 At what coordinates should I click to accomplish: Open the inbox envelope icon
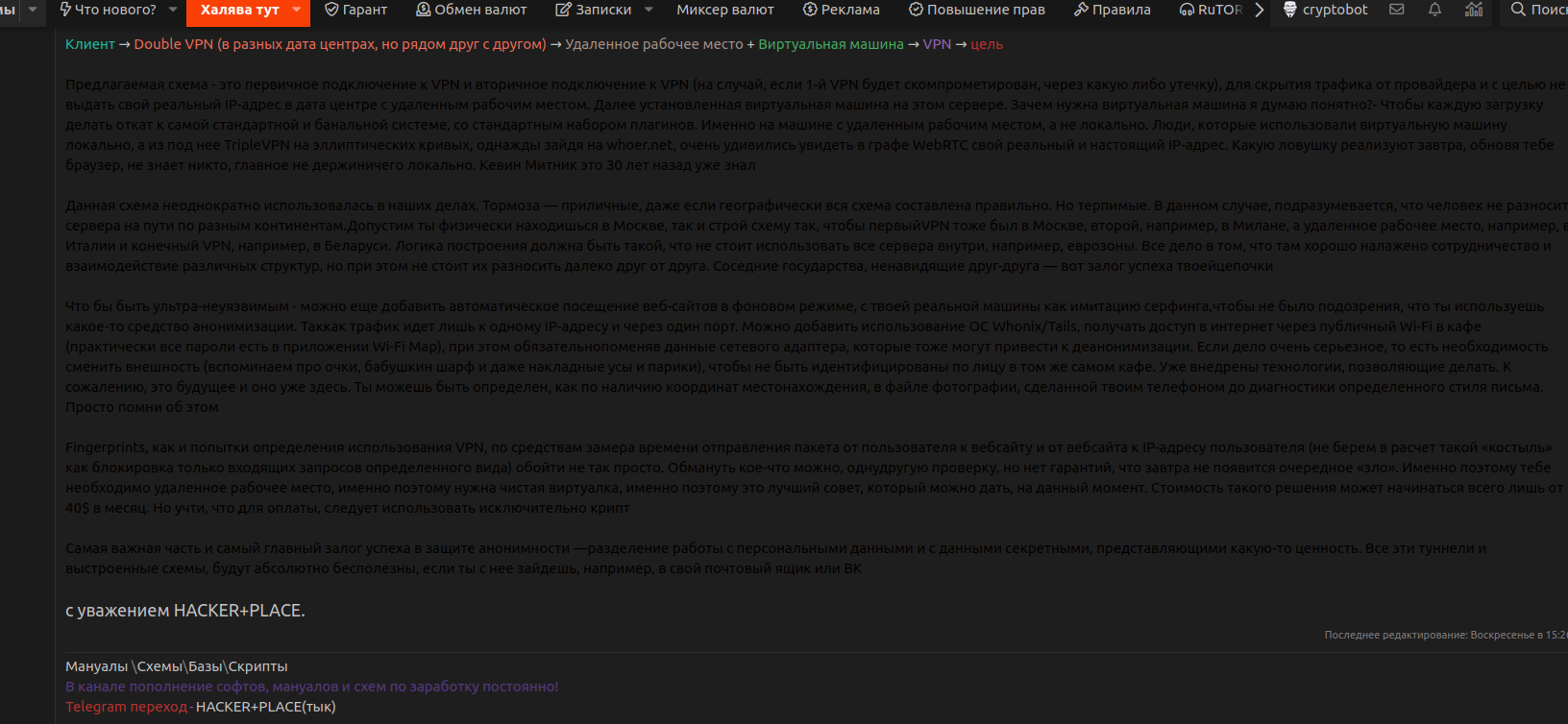coord(1397,10)
